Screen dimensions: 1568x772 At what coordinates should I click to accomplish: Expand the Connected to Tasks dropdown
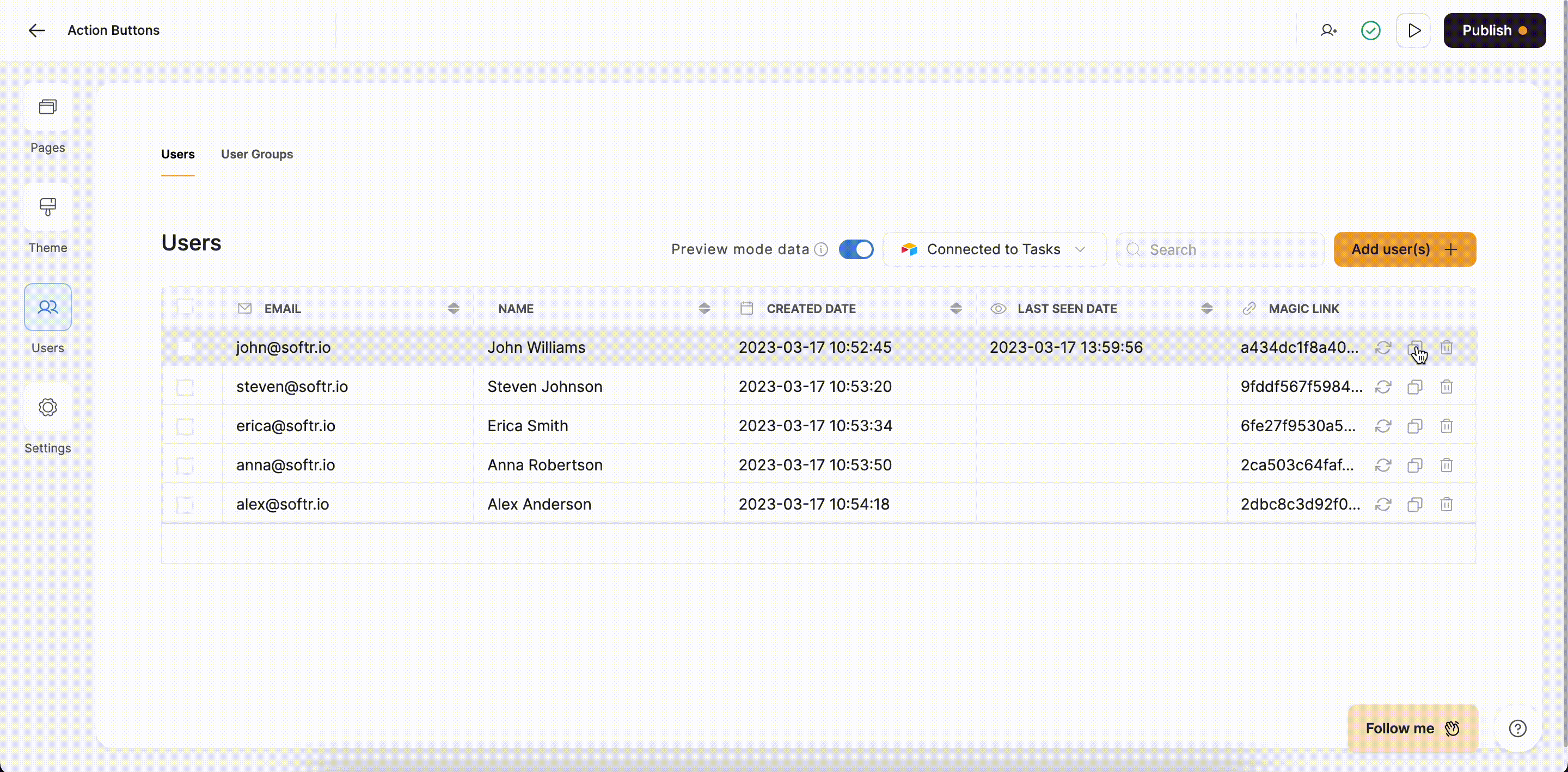[994, 250]
